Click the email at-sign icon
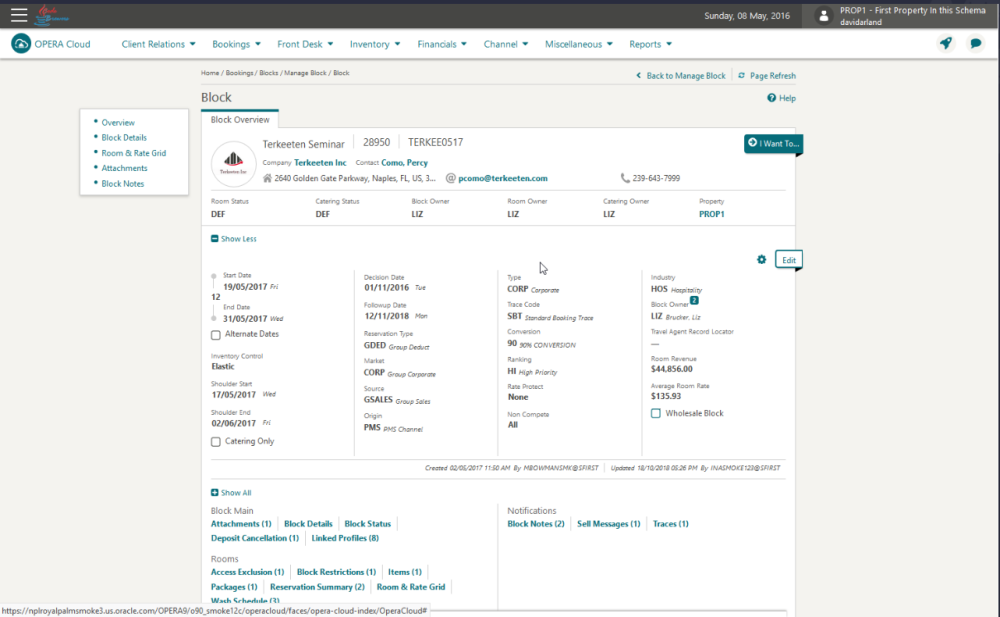 (x=450, y=178)
